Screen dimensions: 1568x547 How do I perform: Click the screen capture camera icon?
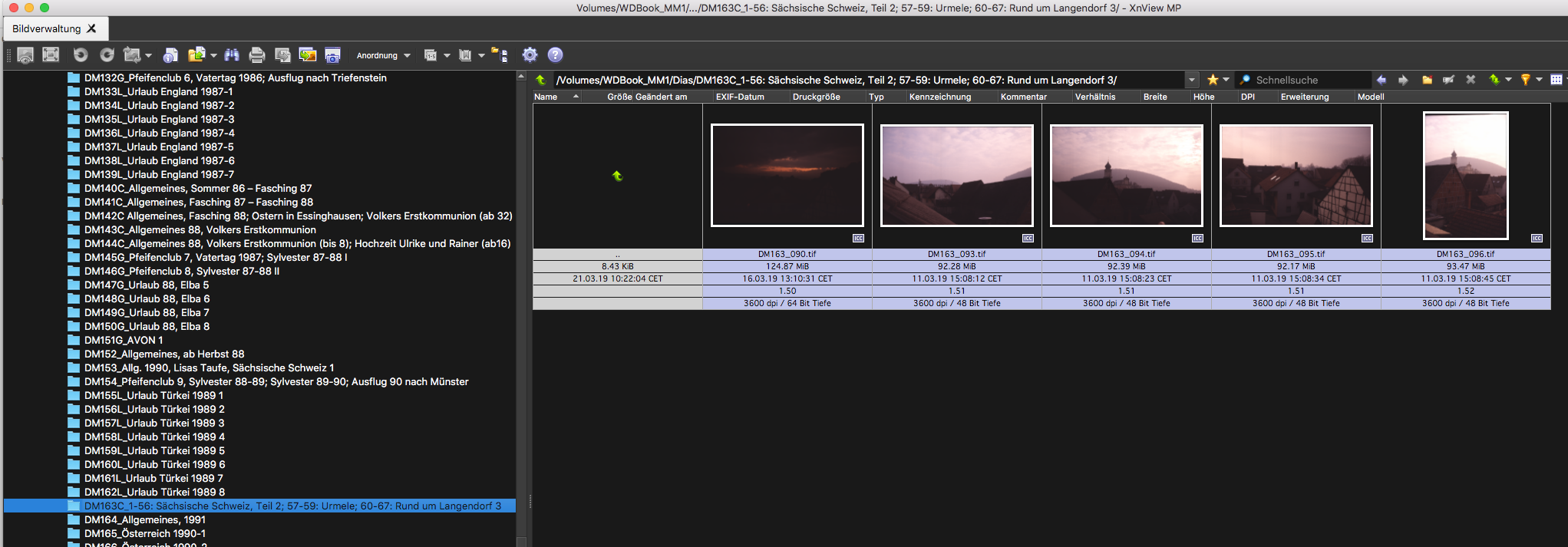click(x=332, y=55)
